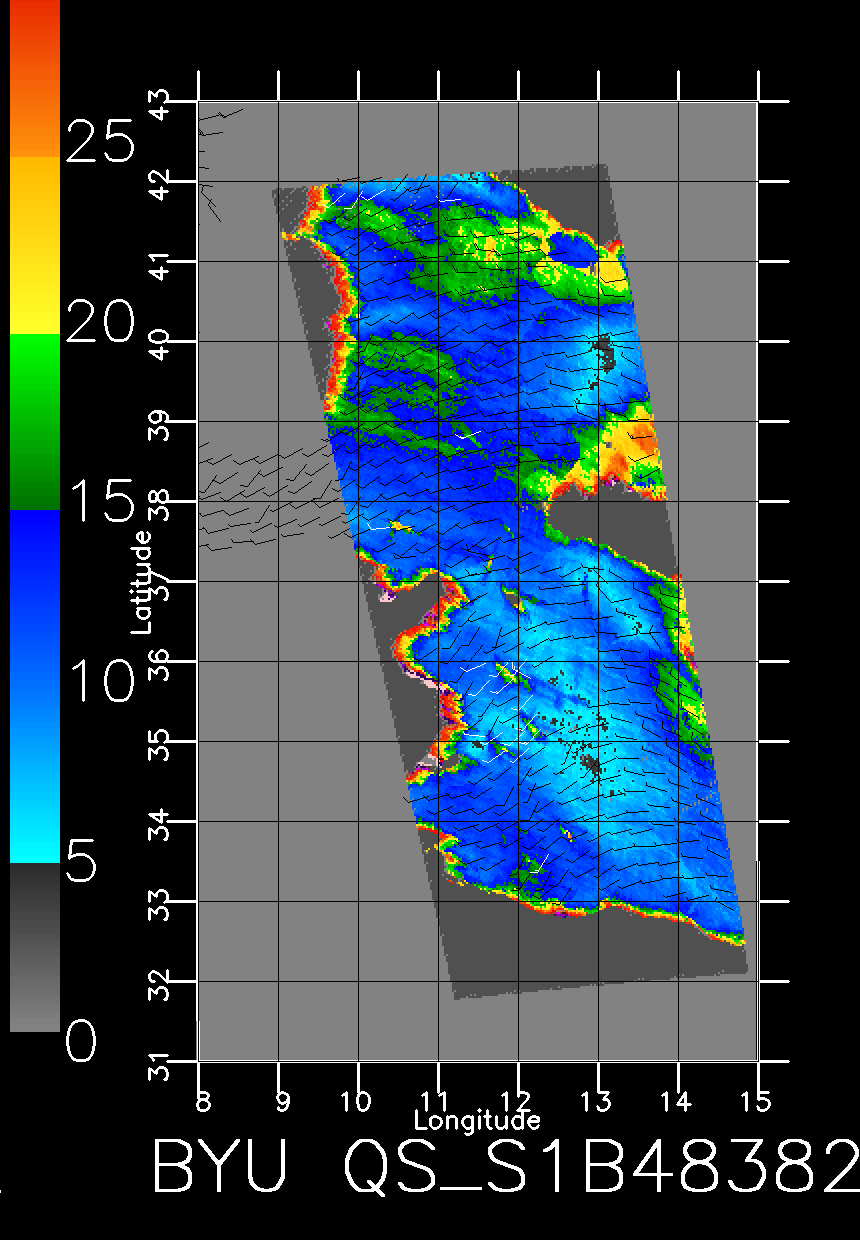This screenshot has width=860, height=1240.
Task: Click latitude tick label 38
Action: 160,505
